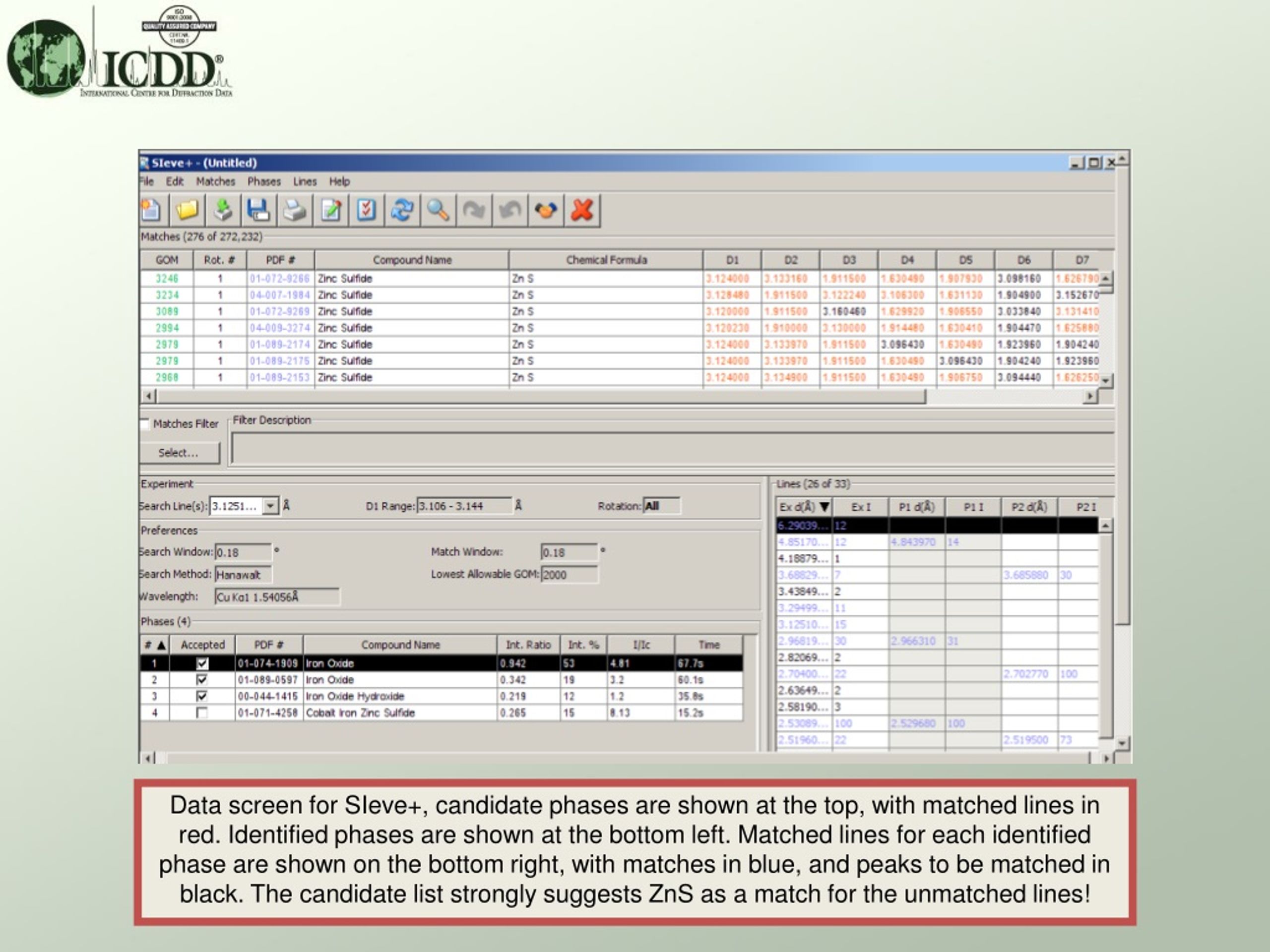The image size is (1270, 952).
Task: Click the I/Ic column header
Action: tap(641, 645)
